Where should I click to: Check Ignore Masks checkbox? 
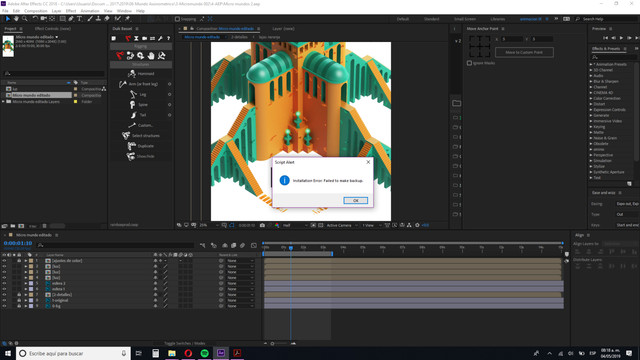point(469,63)
